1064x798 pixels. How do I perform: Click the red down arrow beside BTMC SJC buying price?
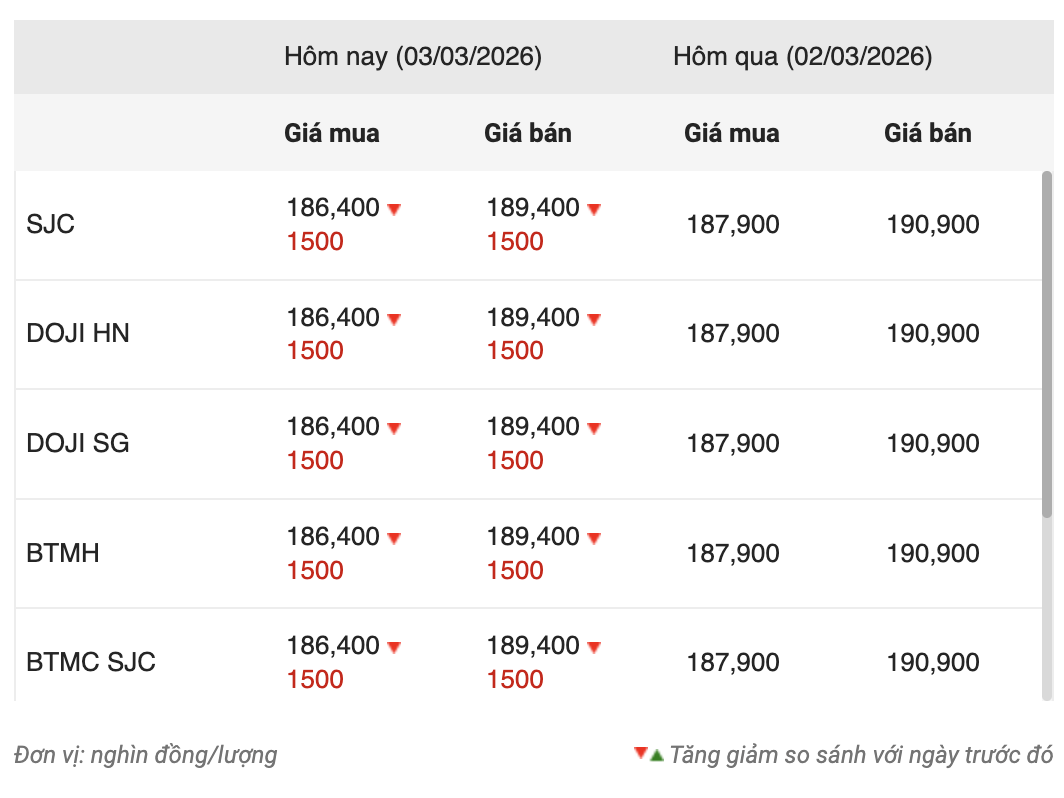tap(394, 647)
